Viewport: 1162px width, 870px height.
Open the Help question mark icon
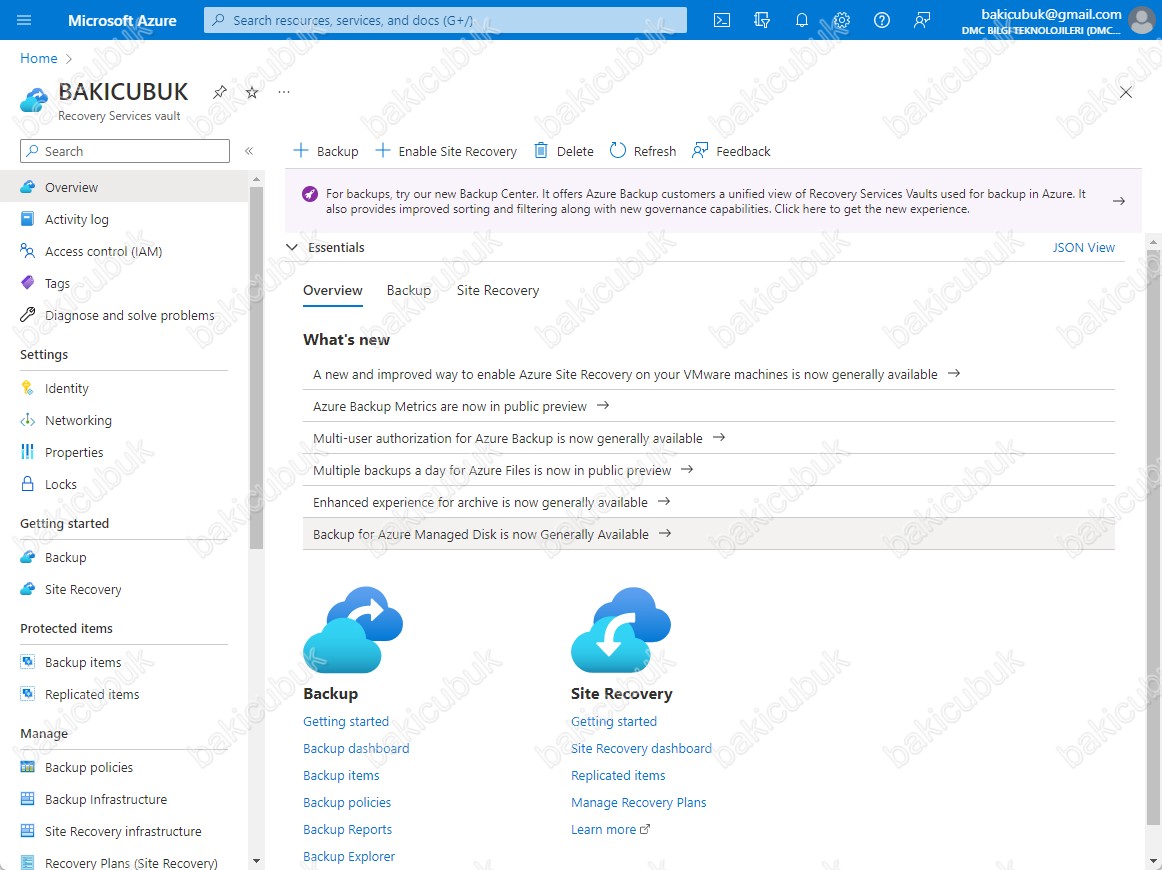(x=882, y=20)
